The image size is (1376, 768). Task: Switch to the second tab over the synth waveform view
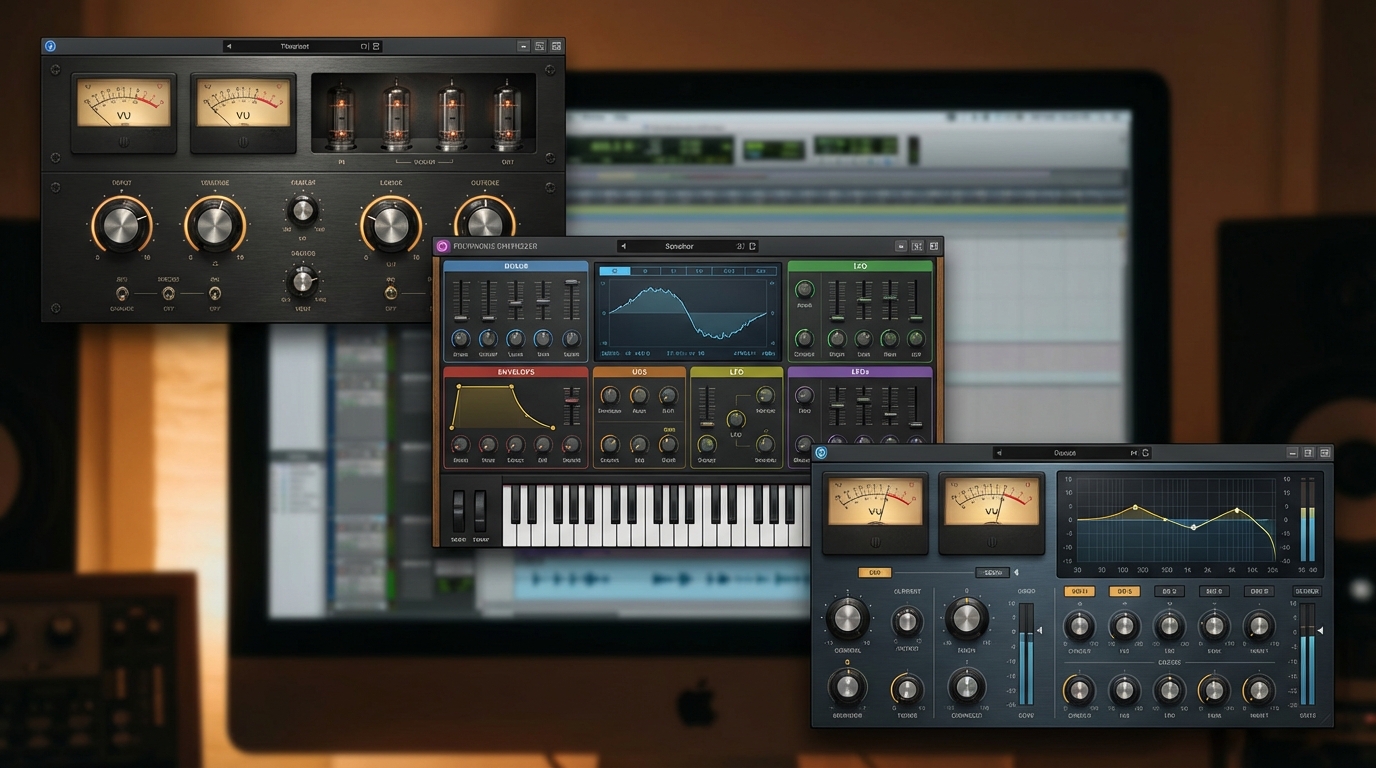pos(645,270)
